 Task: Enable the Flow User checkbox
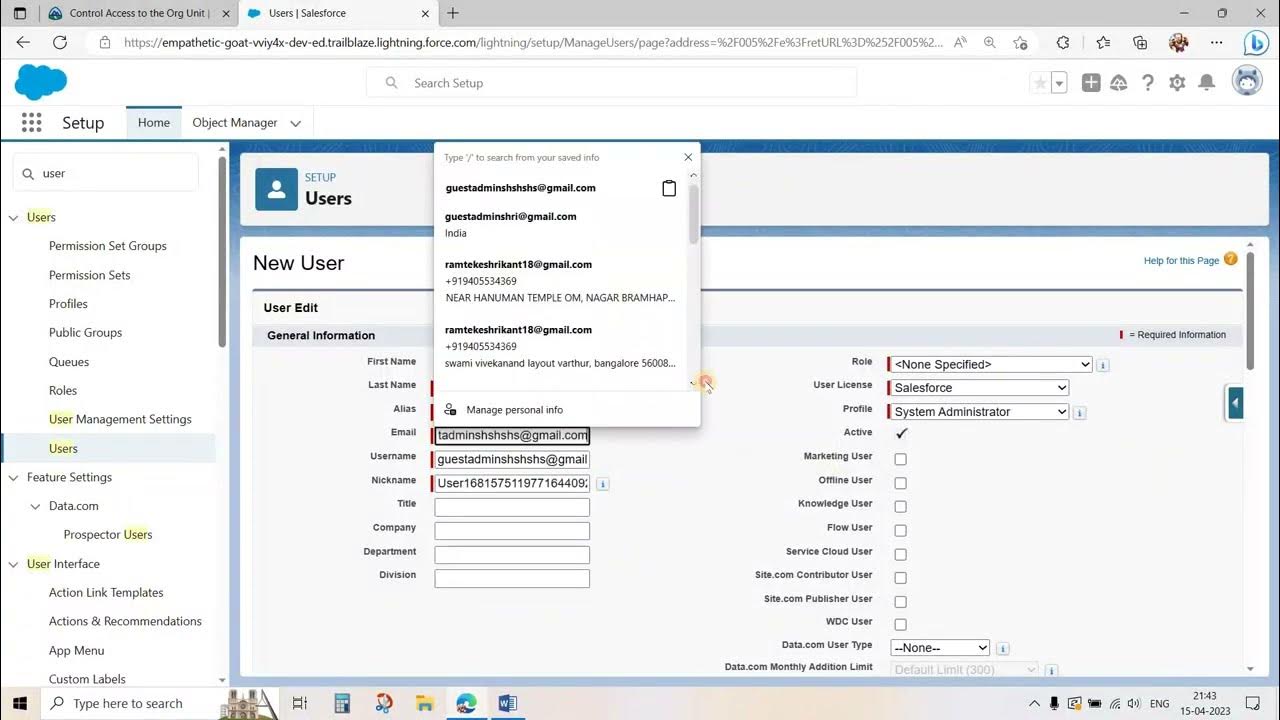(x=900, y=531)
